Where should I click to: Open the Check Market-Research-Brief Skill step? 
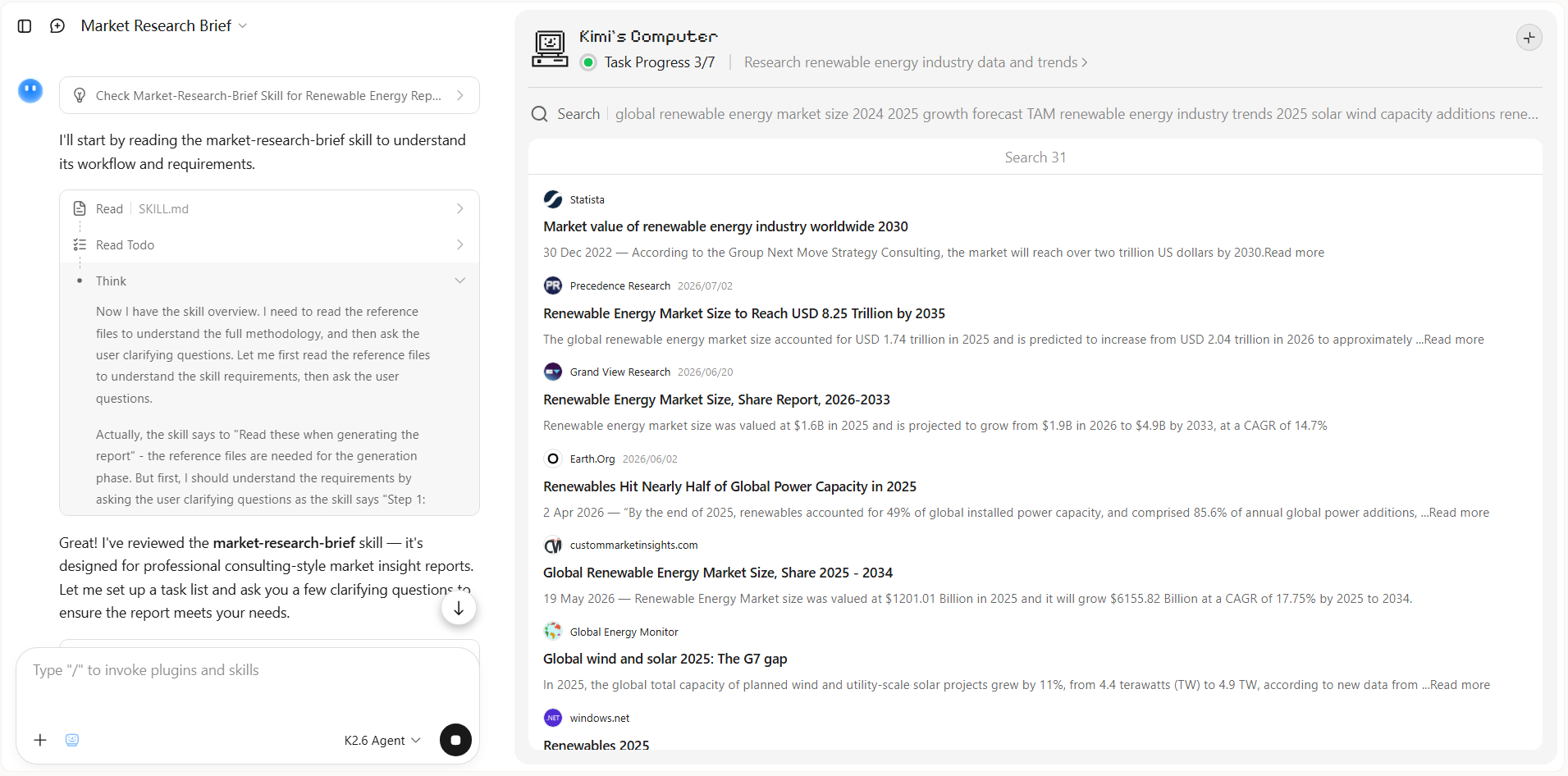(269, 96)
